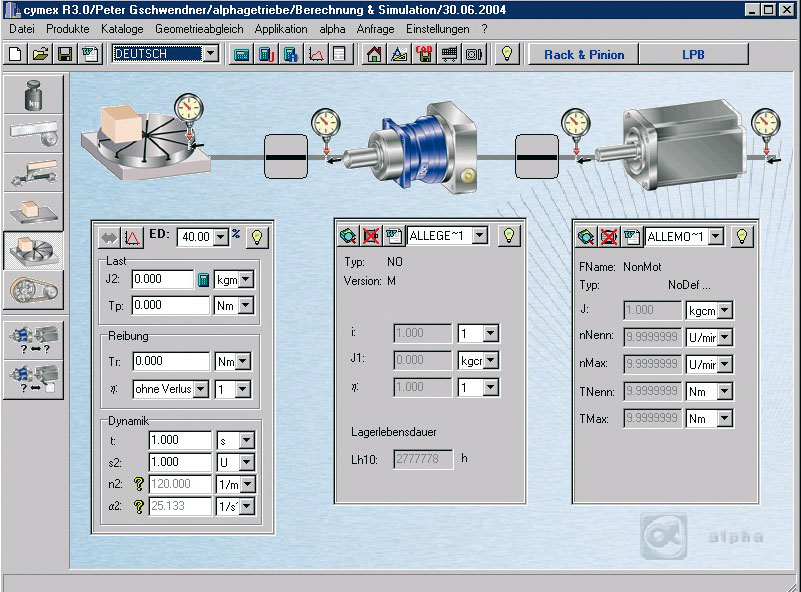Open the DEUTSCH language dropdown
This screenshot has width=801, height=592.
click(210, 54)
